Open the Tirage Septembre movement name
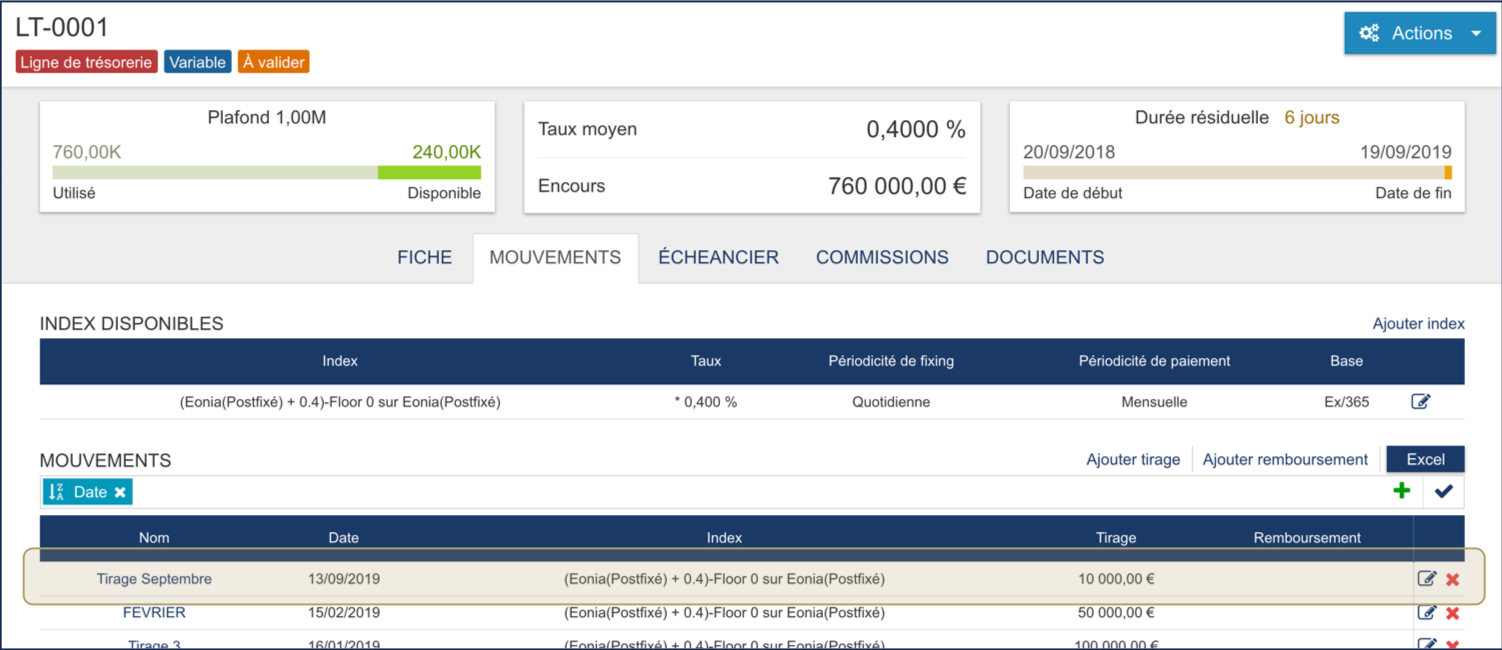The height and width of the screenshot is (650, 1502). pyautogui.click(x=154, y=579)
